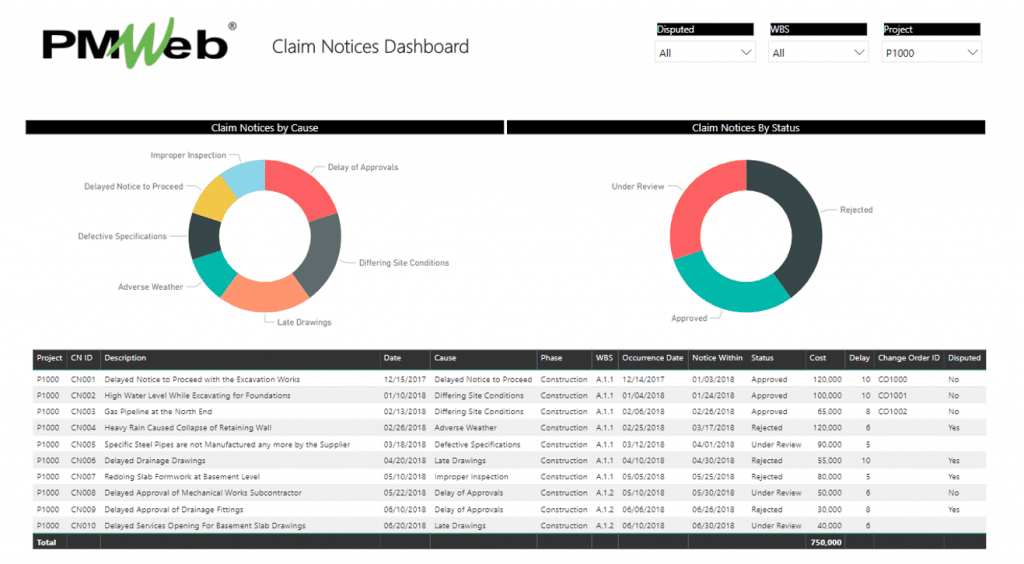Click the CN003 cell

pyautogui.click(x=83, y=412)
